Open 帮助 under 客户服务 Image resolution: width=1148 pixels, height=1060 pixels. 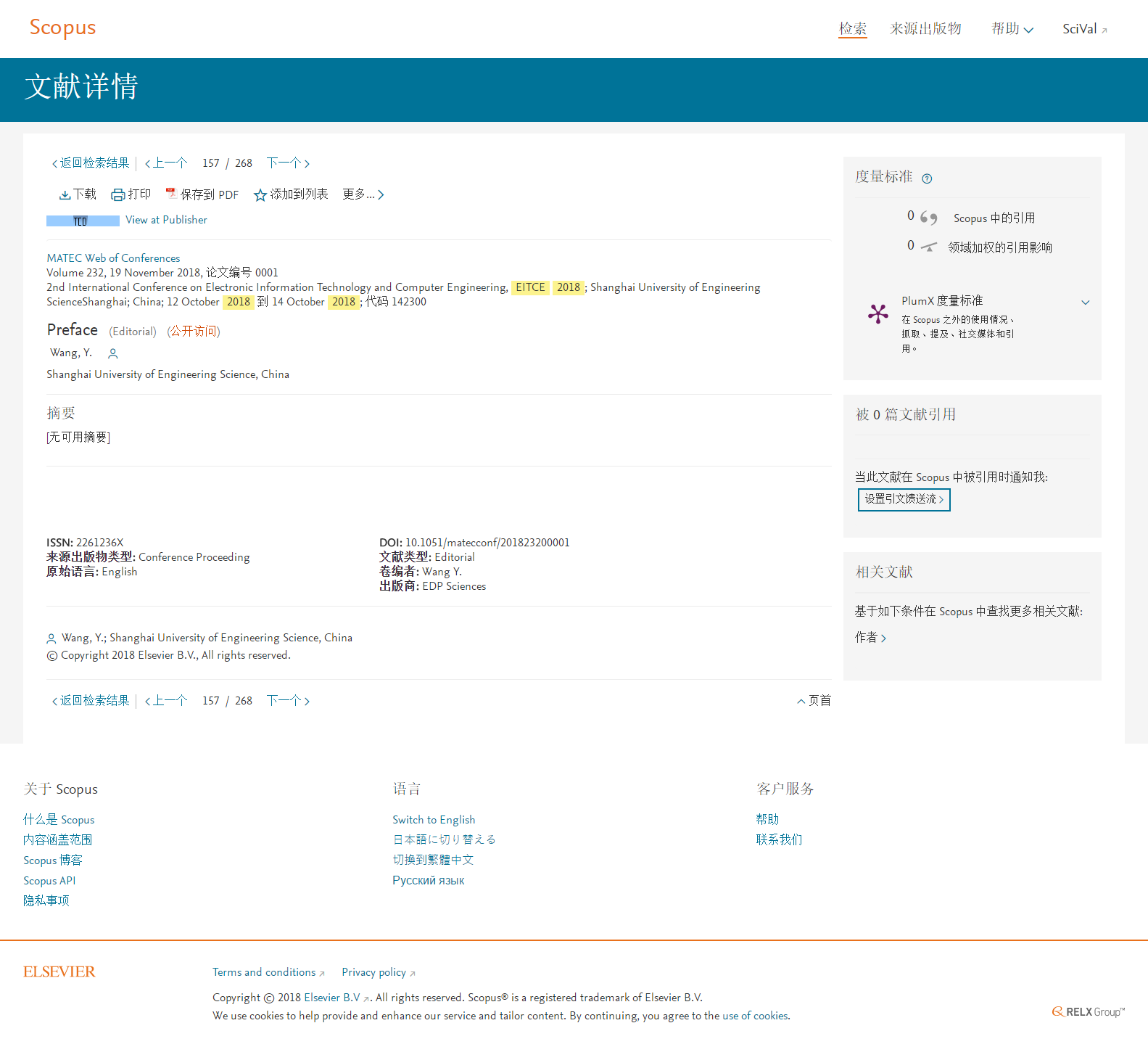pyautogui.click(x=767, y=820)
